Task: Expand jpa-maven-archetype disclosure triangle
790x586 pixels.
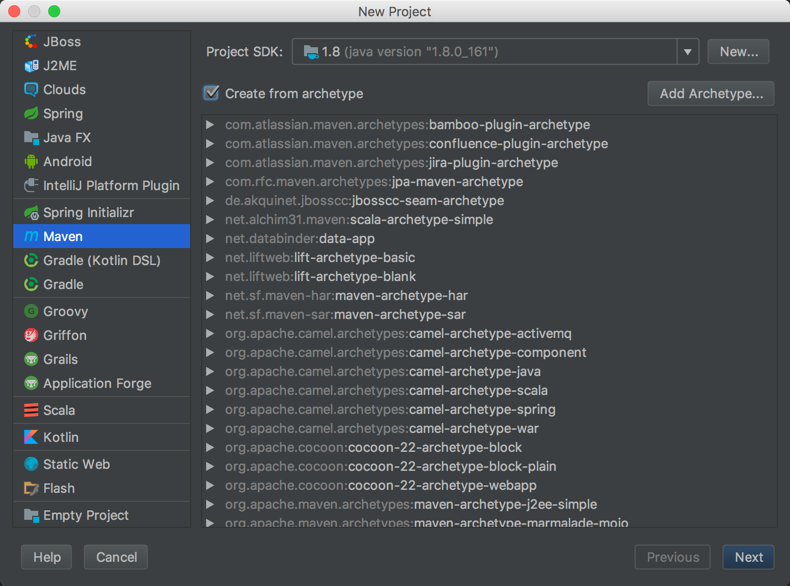Action: pyautogui.click(x=210, y=181)
